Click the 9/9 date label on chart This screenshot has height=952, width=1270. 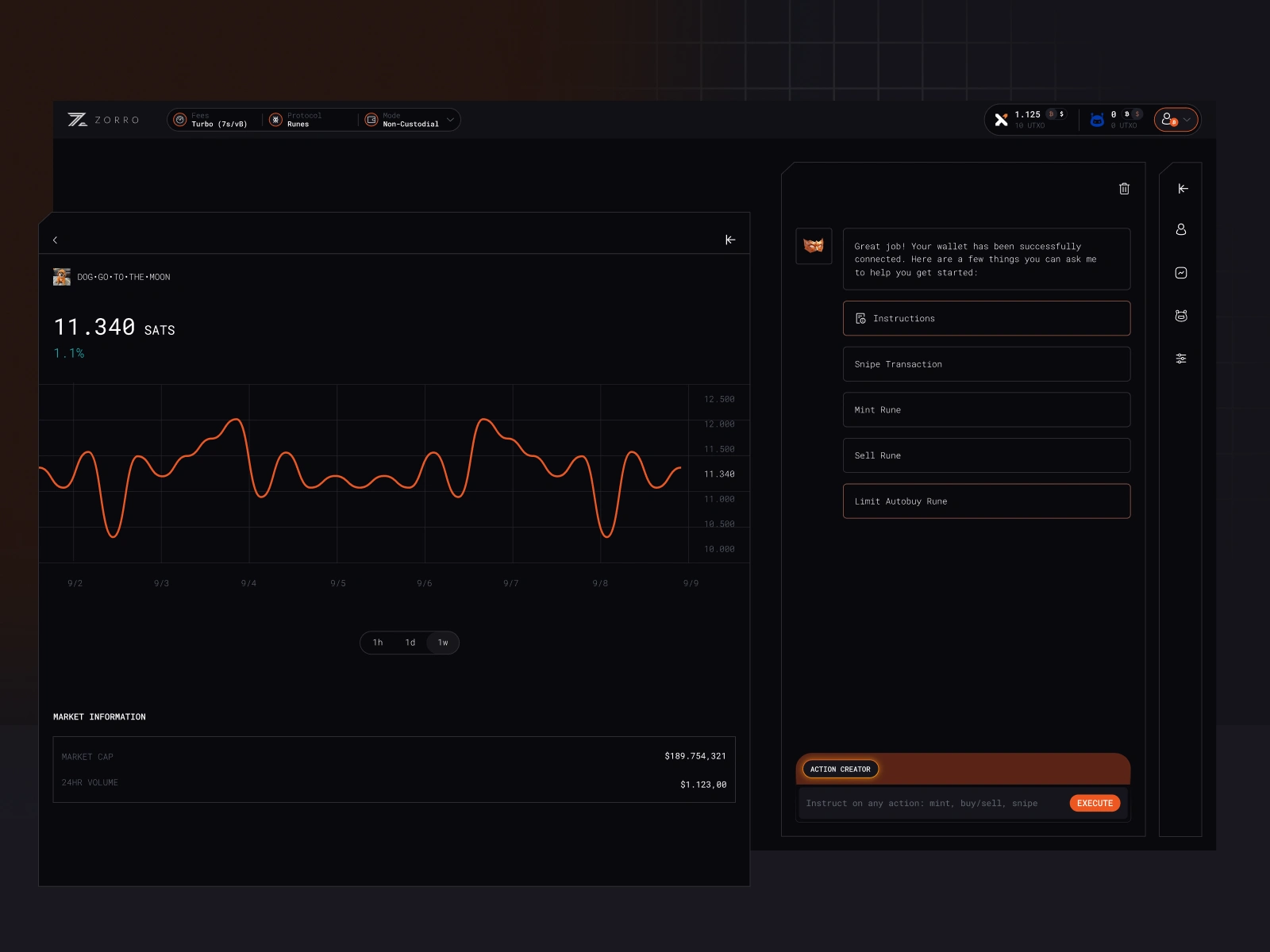[691, 583]
